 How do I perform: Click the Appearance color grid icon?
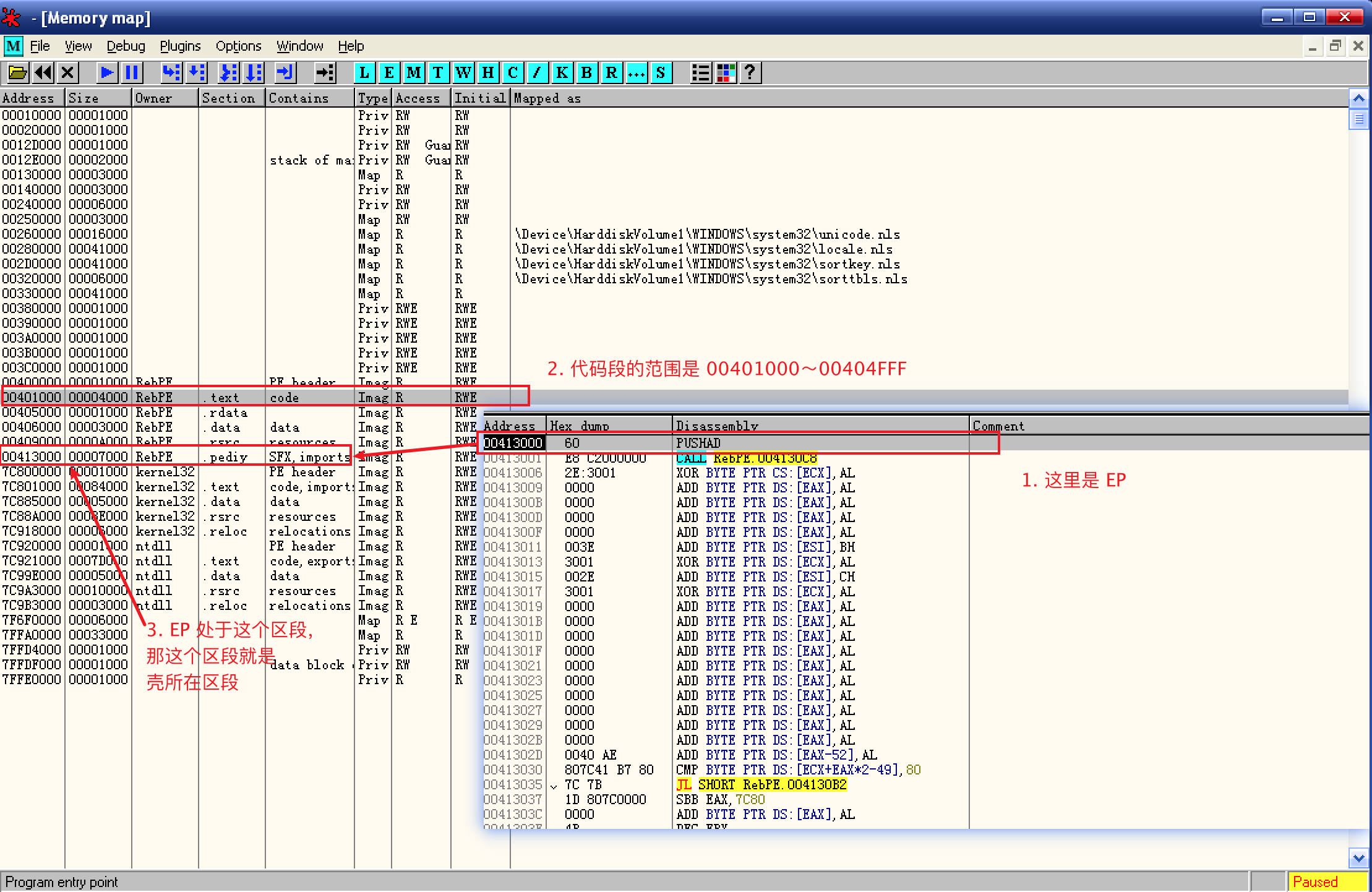(726, 73)
